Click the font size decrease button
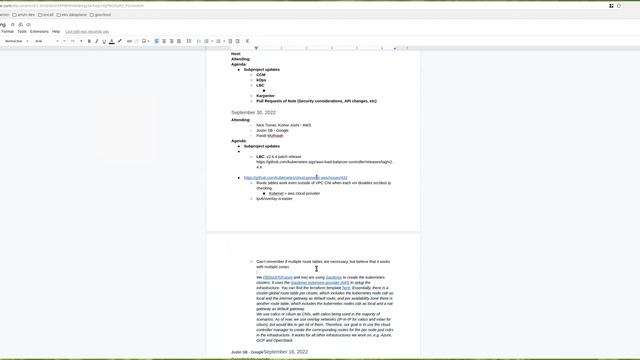 64,41
